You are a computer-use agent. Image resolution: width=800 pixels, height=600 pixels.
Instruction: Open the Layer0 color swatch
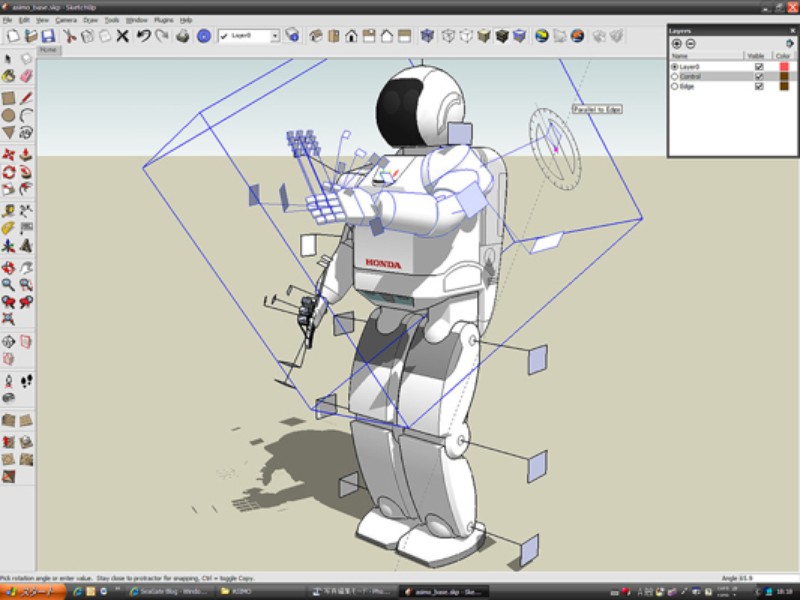(784, 67)
